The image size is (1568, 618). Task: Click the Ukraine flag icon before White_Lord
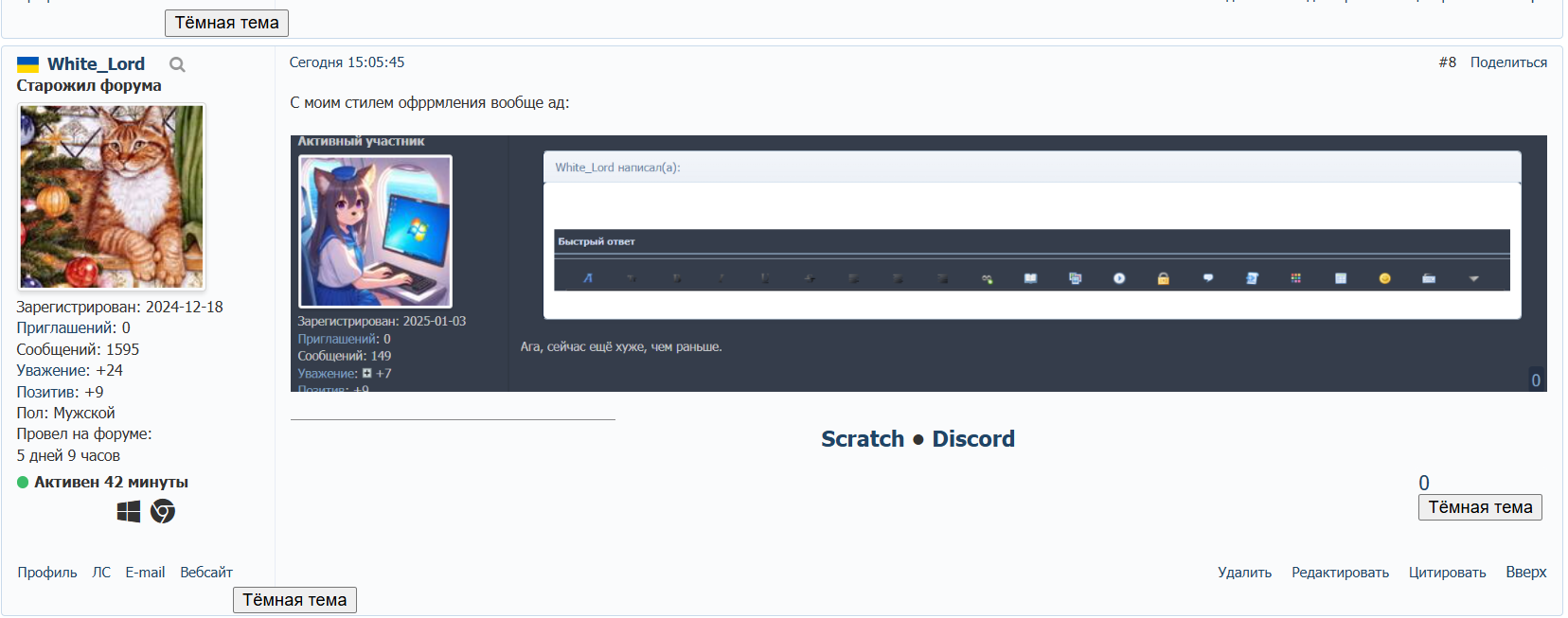(27, 64)
